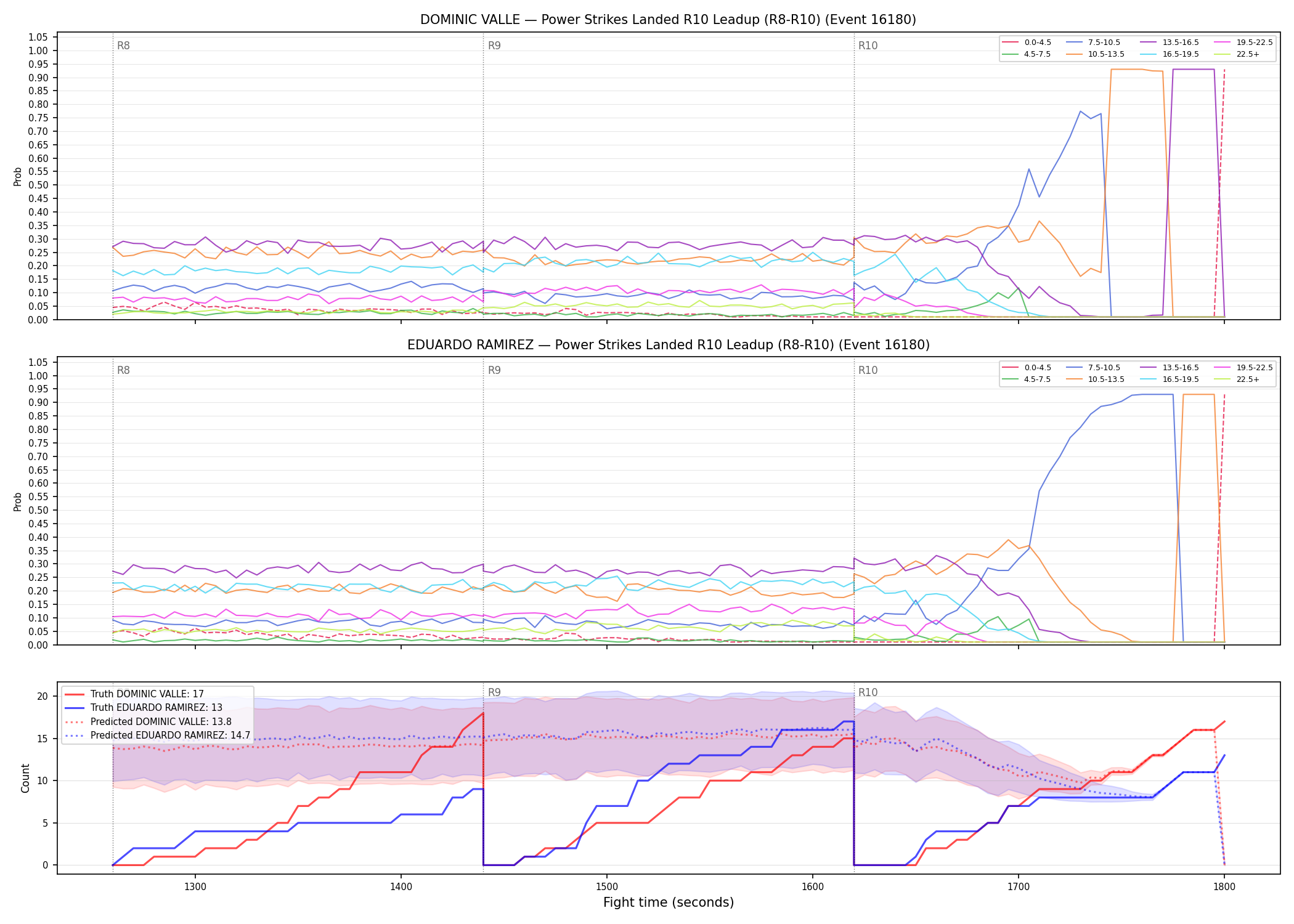This screenshot has height=924, width=1294.
Task: Click the 1700 x-axis tick label
Action: pos(1019,886)
